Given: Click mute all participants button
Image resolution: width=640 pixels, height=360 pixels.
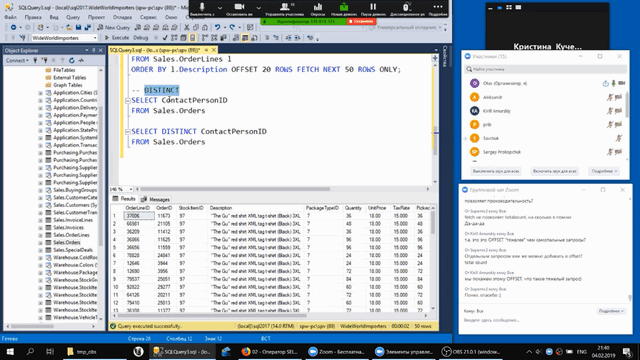Looking at the screenshot, I should (496, 171).
